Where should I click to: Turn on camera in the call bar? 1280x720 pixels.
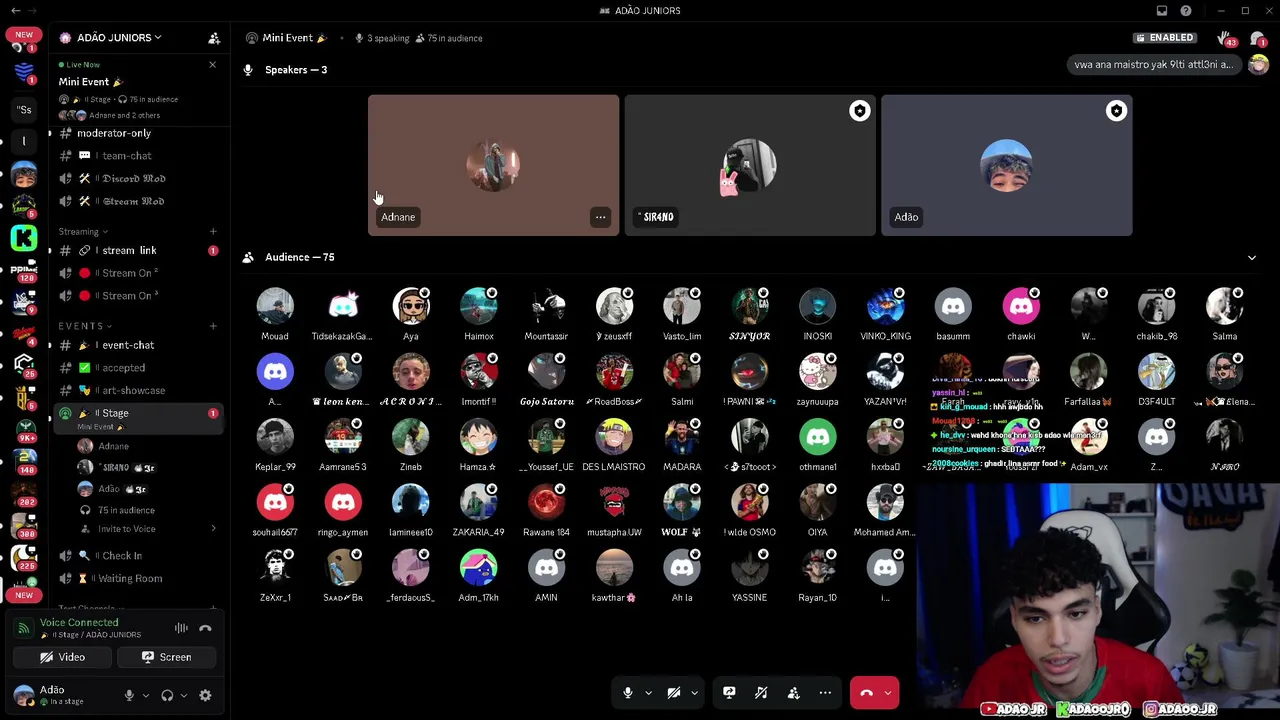coord(674,693)
